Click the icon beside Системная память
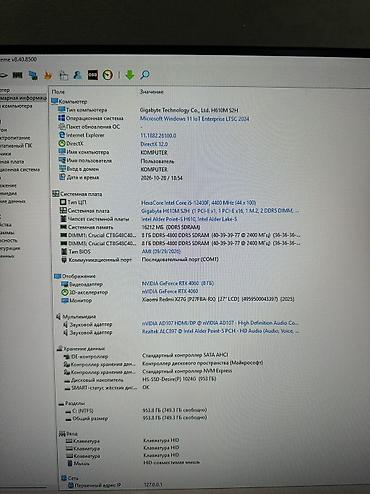This screenshot has height=494, width=370. coord(63,227)
